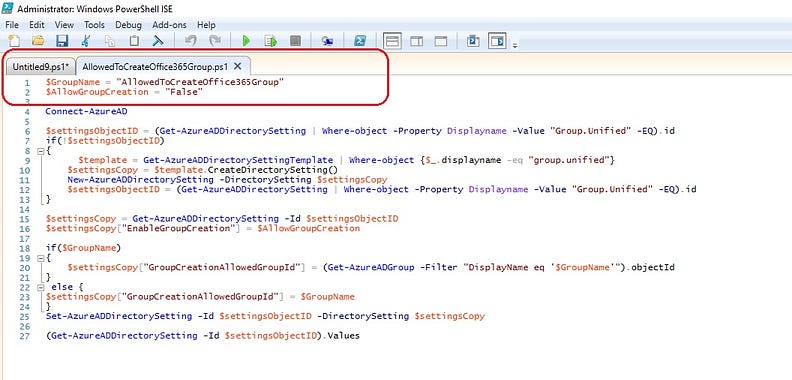Run the script with green play icon
Image resolution: width=792 pixels, height=380 pixels.
tap(246, 41)
